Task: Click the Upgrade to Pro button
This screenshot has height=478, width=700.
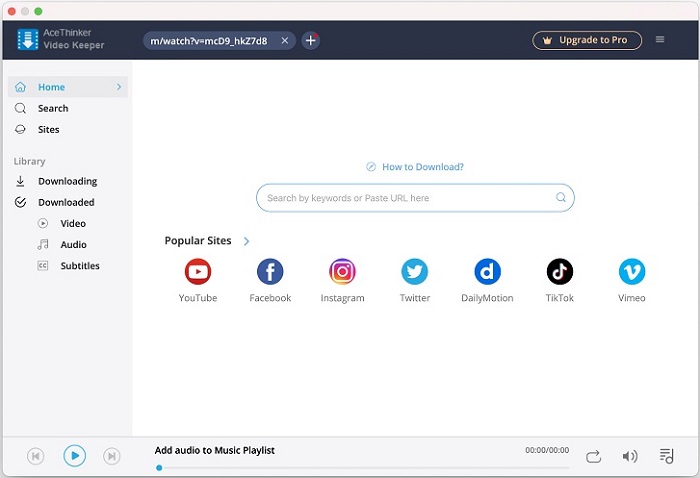Action: [587, 40]
